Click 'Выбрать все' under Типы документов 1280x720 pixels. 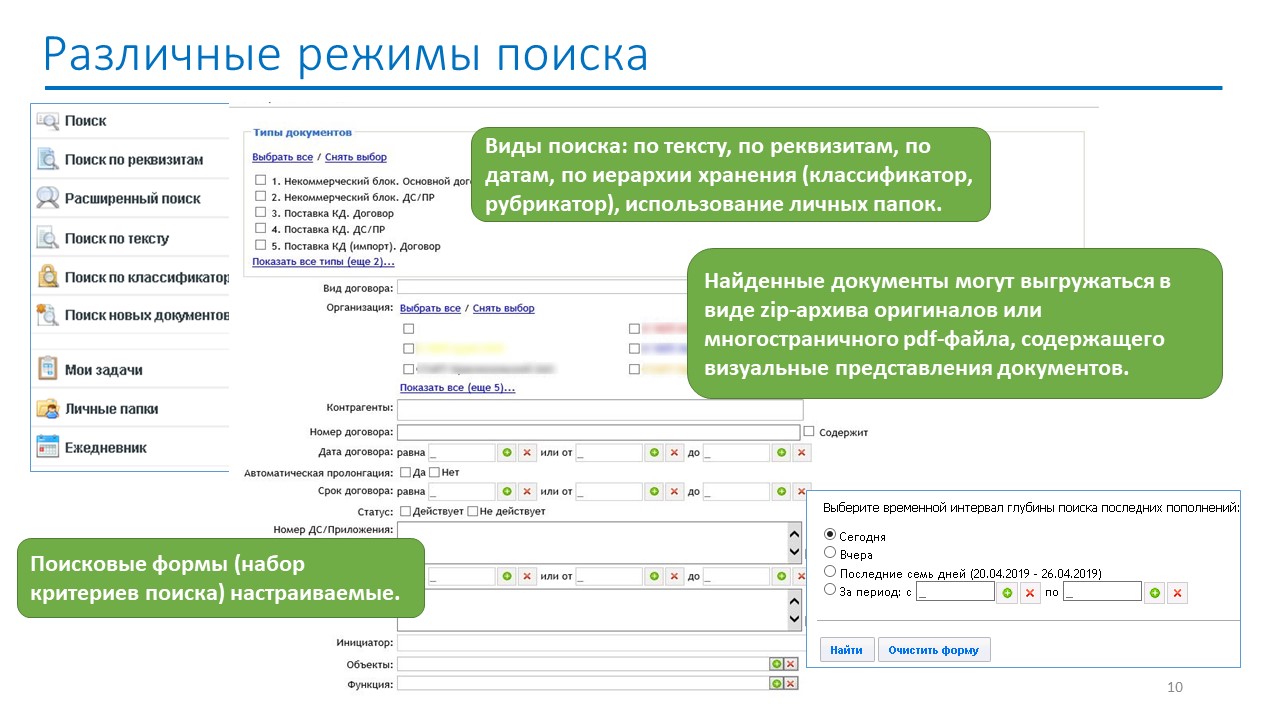click(282, 157)
